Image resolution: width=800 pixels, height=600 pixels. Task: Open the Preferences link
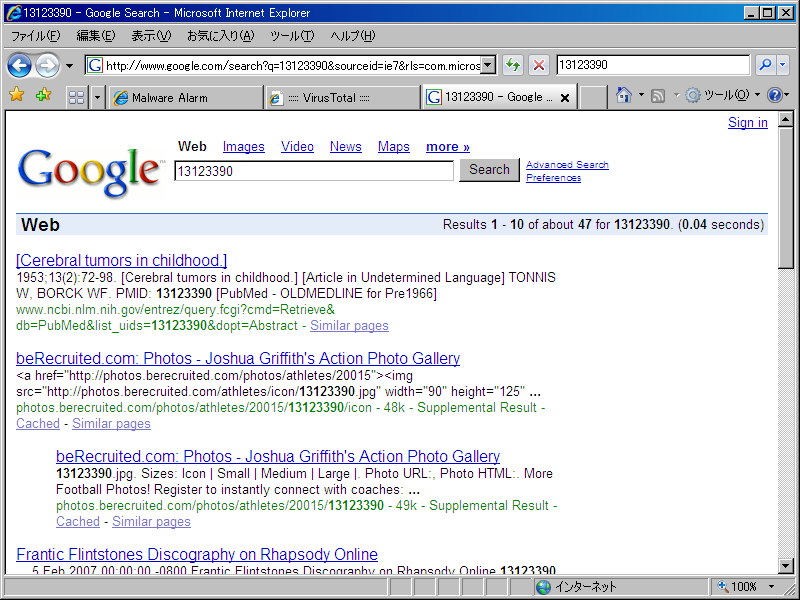coord(553,178)
